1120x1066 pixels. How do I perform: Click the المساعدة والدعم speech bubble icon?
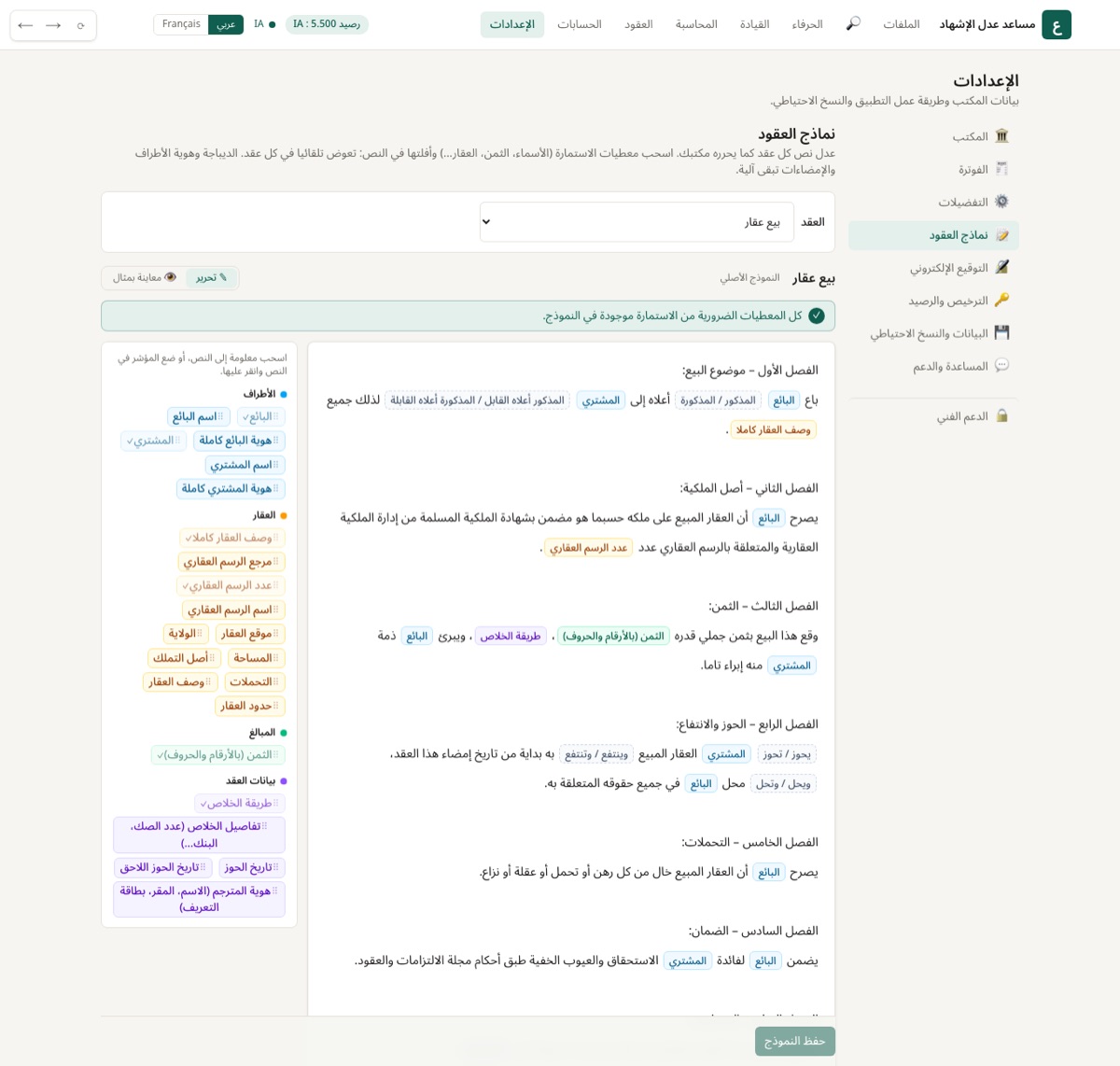pos(1001,366)
